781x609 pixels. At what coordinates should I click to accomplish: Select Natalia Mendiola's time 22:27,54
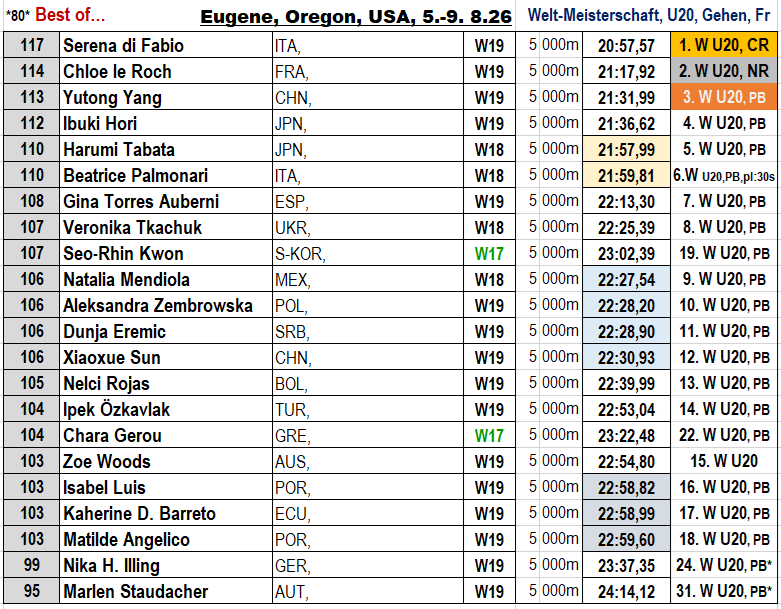click(x=626, y=279)
